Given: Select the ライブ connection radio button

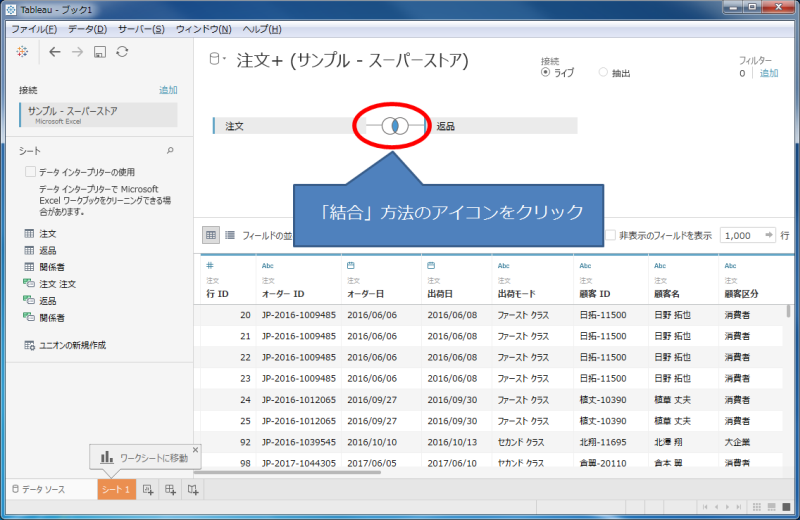Looking at the screenshot, I should [x=545, y=72].
